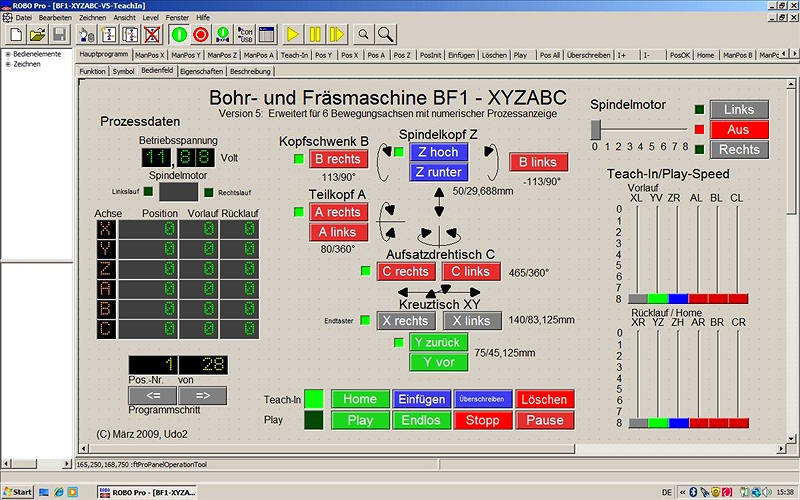Click the blue Z hoch button

pos(439,152)
